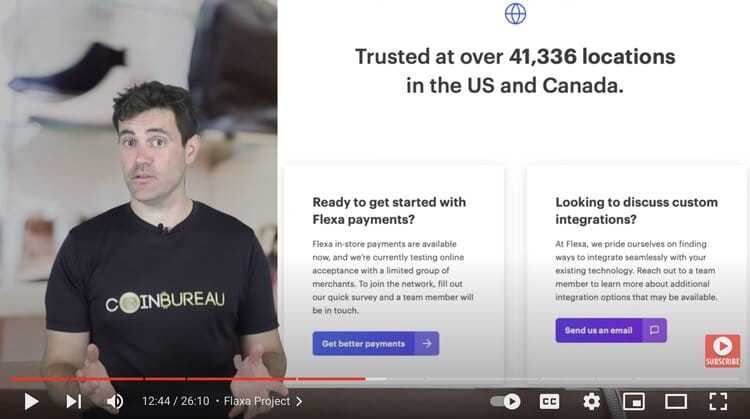Click the Play button in the player
The width and height of the screenshot is (750, 419).
(31, 401)
